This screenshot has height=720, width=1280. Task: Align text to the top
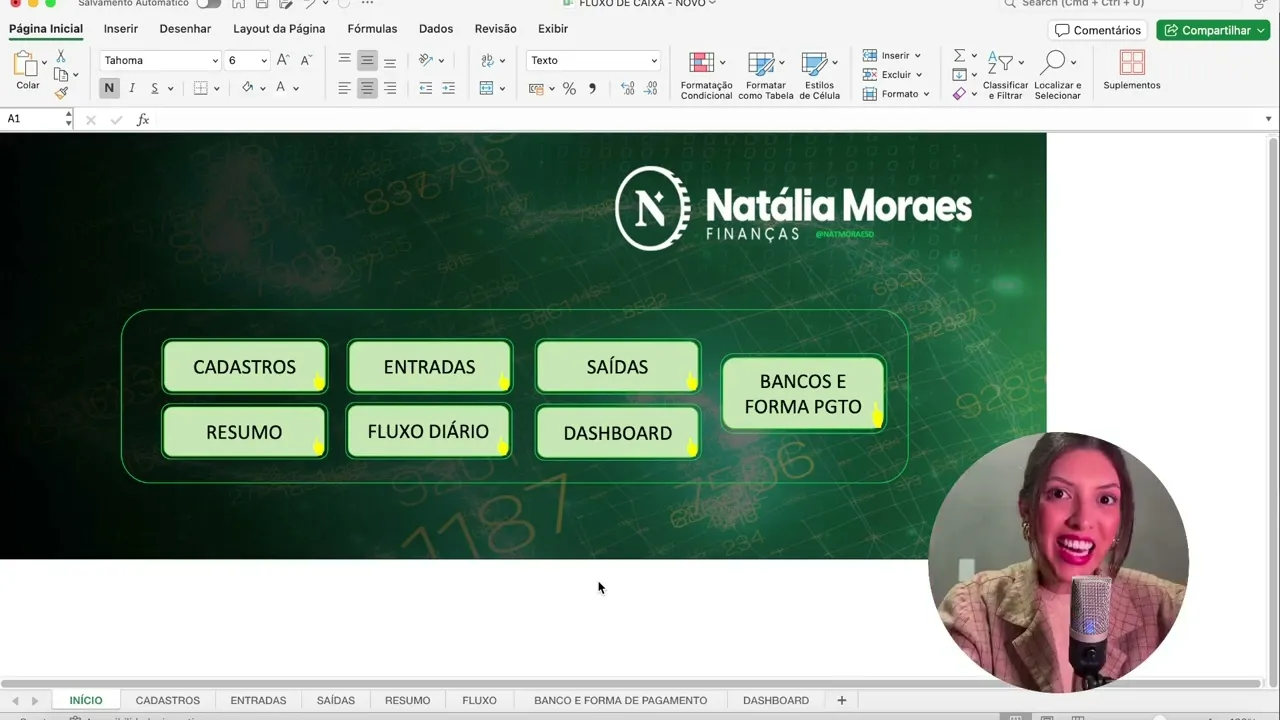pyautogui.click(x=344, y=60)
